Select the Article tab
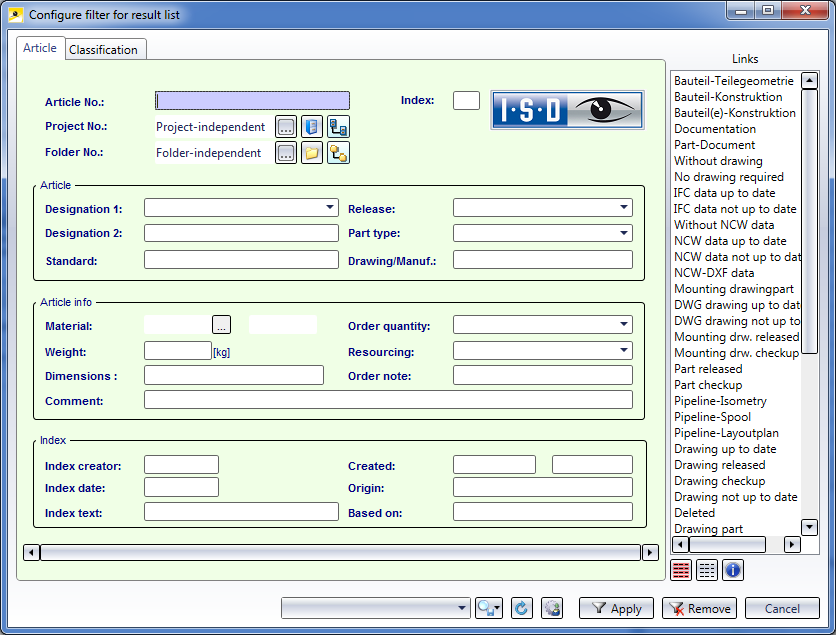 click(40, 48)
